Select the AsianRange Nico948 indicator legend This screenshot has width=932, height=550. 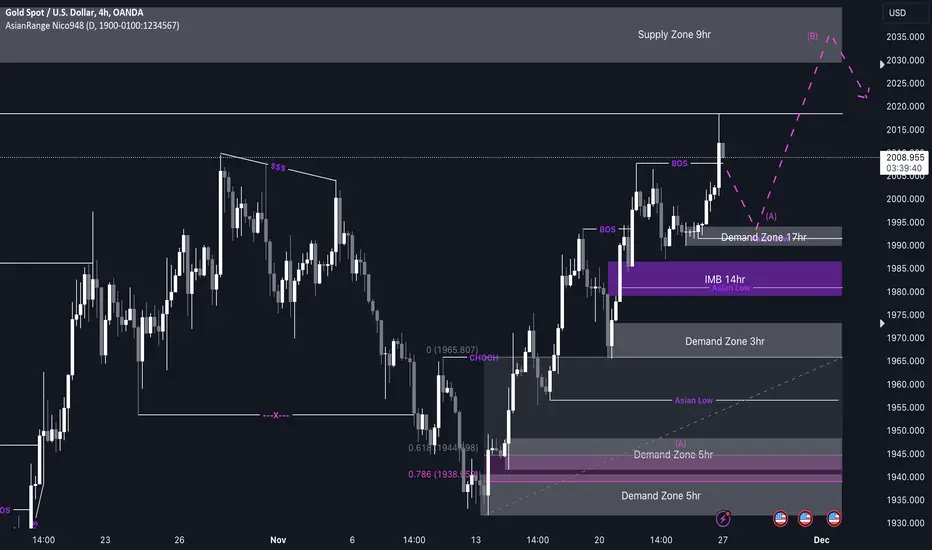click(92, 26)
